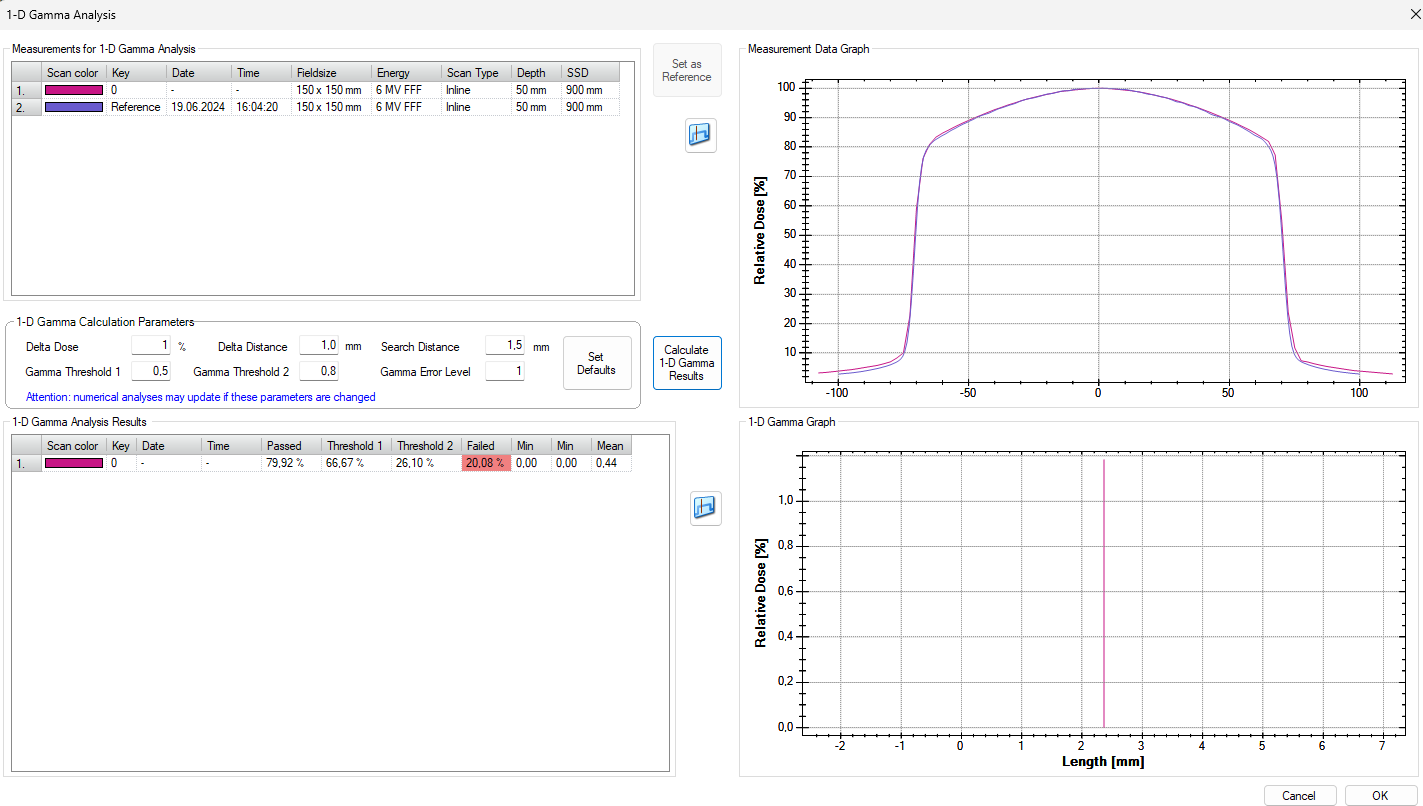This screenshot has width=1423, height=806.
Task: Select the red 20,08 % failed result cell
Action: click(485, 463)
